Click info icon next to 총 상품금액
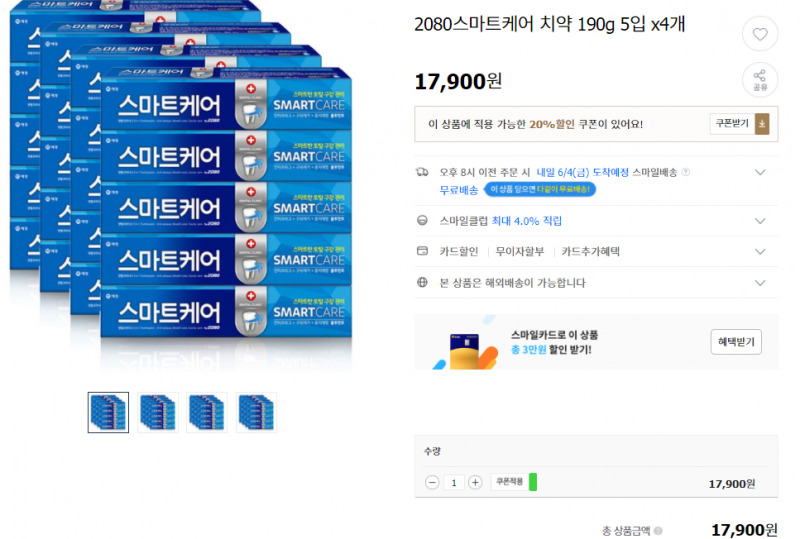 (658, 531)
